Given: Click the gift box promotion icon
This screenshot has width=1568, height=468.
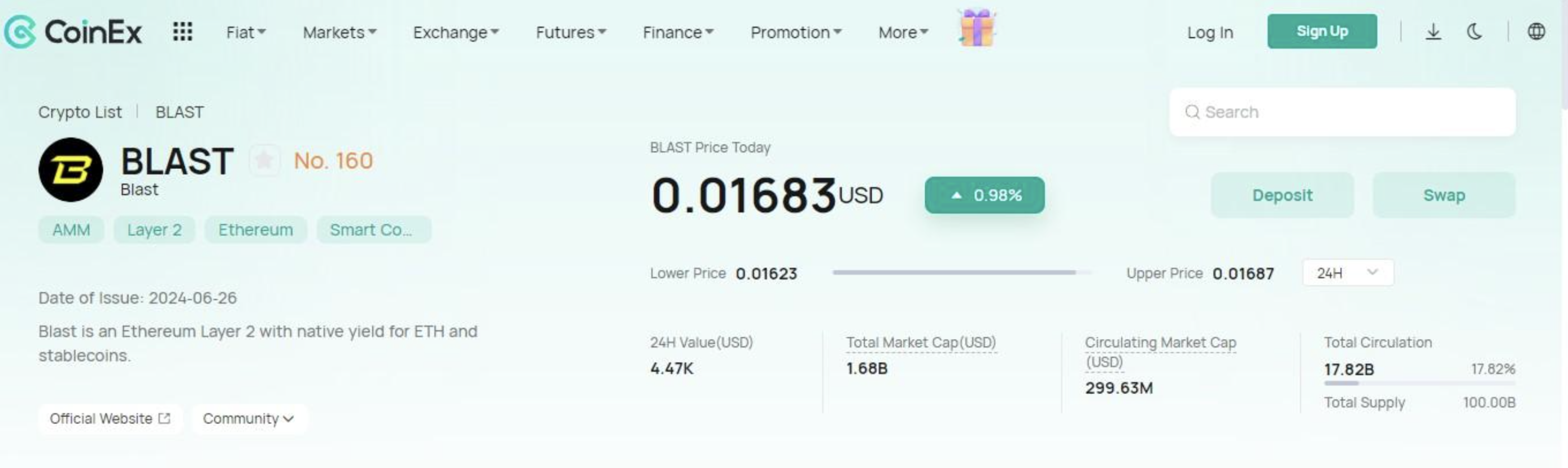Looking at the screenshot, I should 977,28.
